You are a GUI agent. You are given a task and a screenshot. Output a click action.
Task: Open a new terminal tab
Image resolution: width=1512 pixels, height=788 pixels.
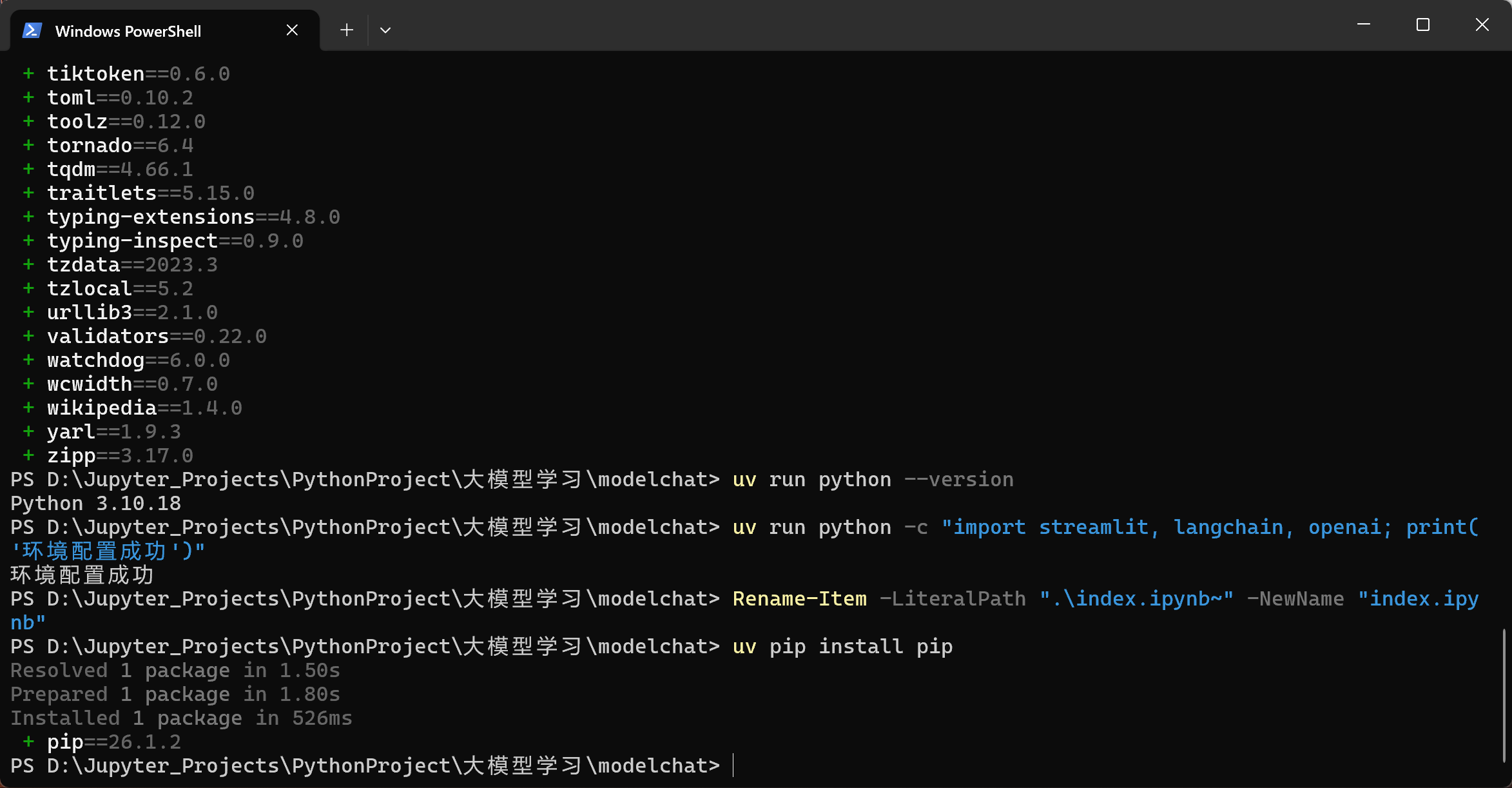pyautogui.click(x=347, y=30)
